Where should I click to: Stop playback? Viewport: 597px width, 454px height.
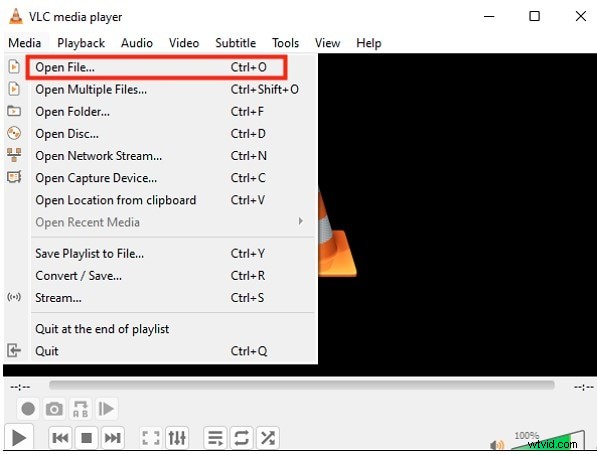tap(86, 438)
